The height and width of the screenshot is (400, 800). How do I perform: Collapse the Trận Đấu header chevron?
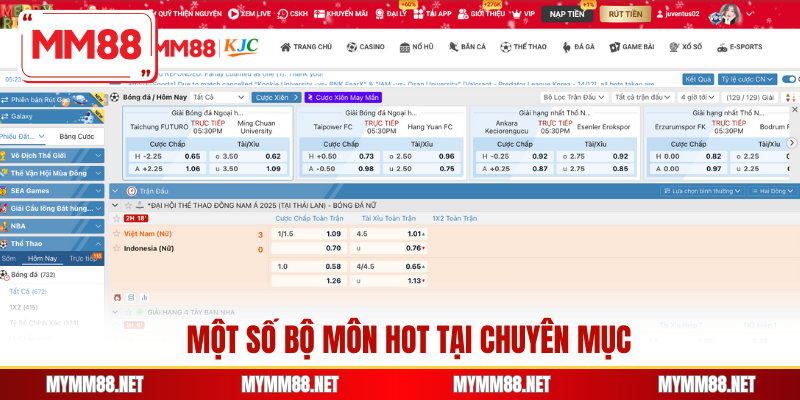tap(115, 191)
